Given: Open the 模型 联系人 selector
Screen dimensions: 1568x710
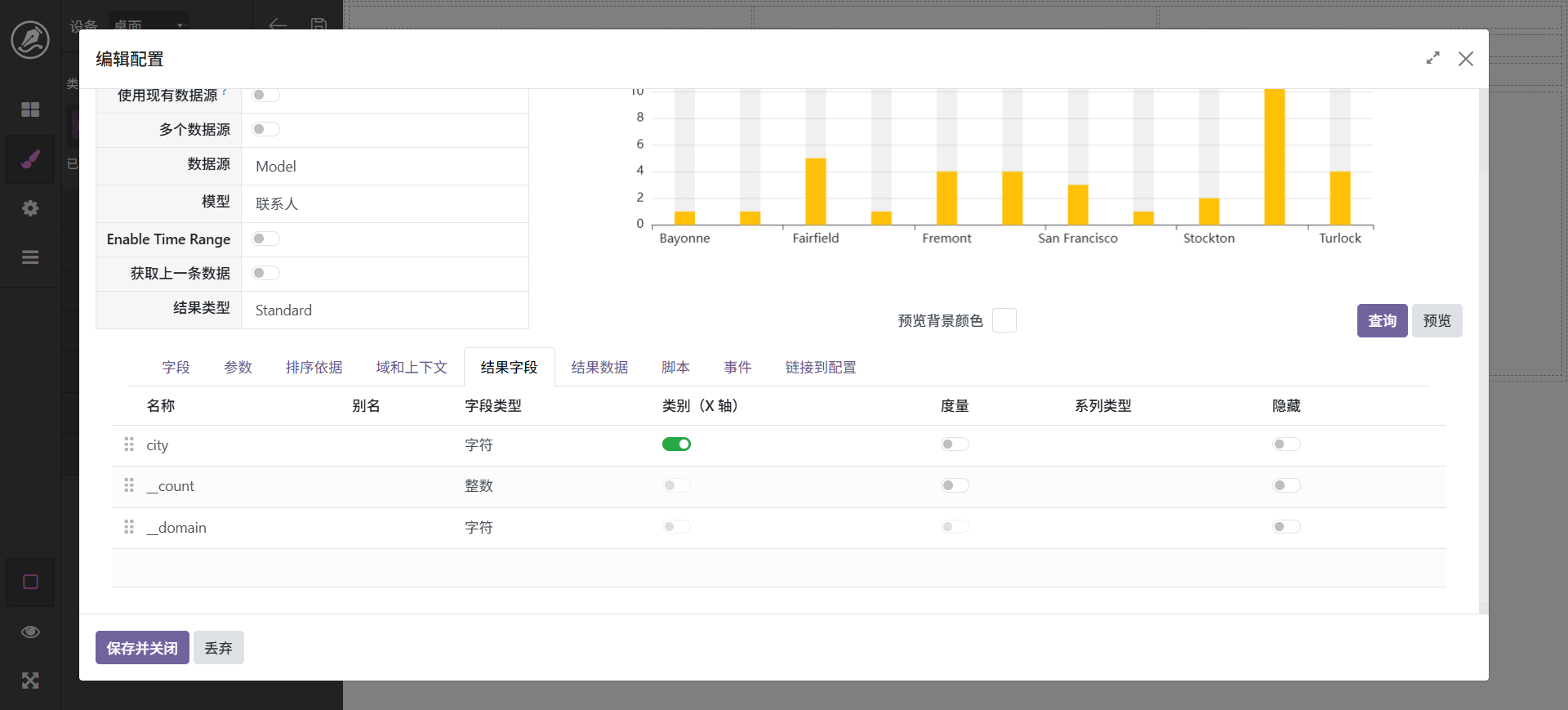Looking at the screenshot, I should pos(384,204).
